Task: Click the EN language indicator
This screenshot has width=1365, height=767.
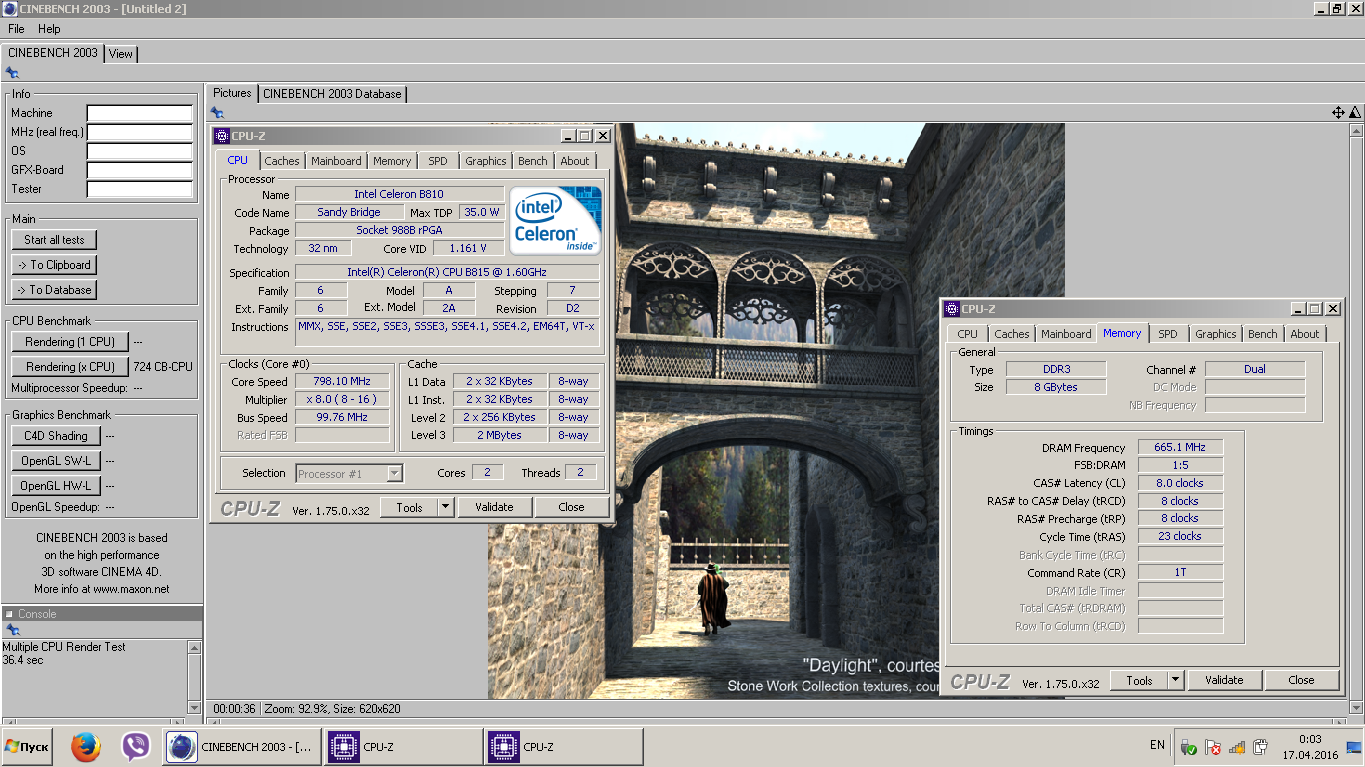Action: pyautogui.click(x=1157, y=745)
